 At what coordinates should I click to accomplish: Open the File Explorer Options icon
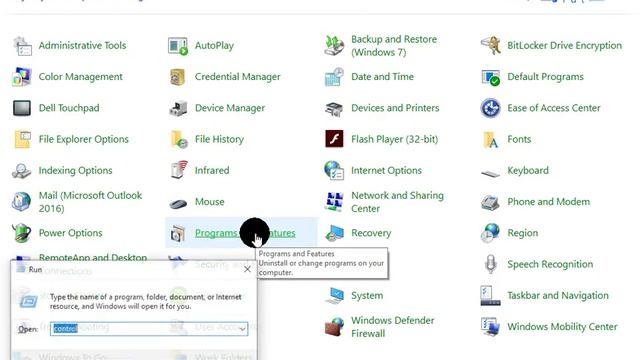tap(22, 139)
